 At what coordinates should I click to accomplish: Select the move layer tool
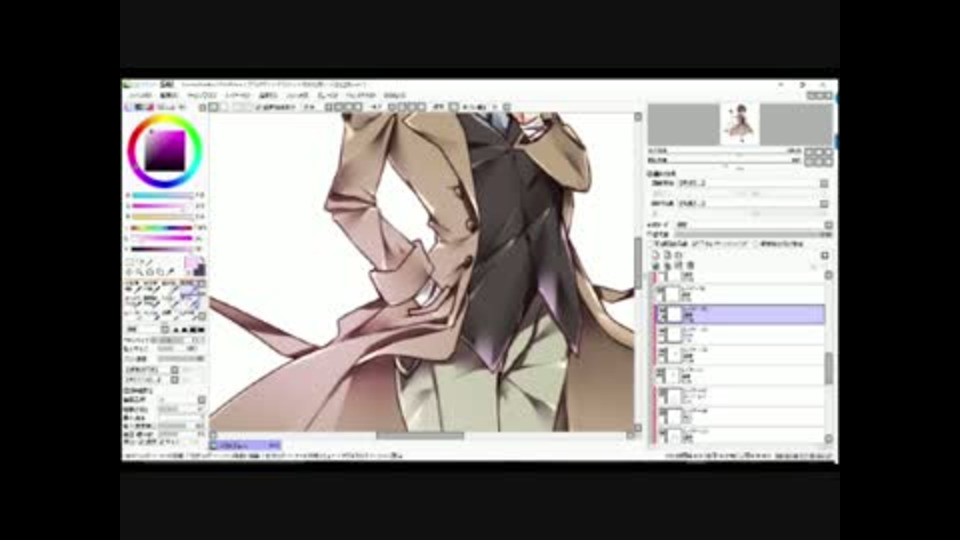[130, 272]
